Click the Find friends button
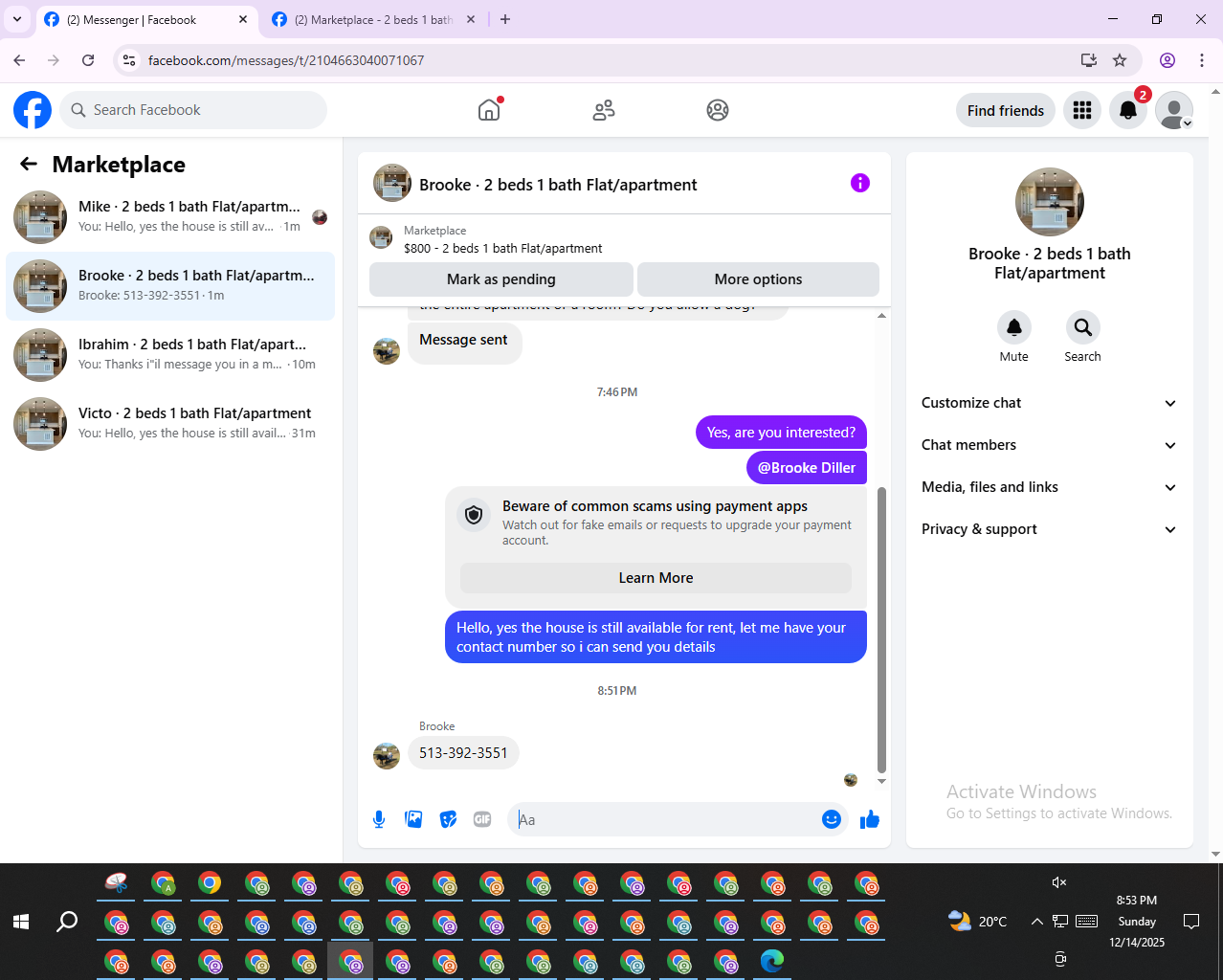 click(x=1006, y=110)
